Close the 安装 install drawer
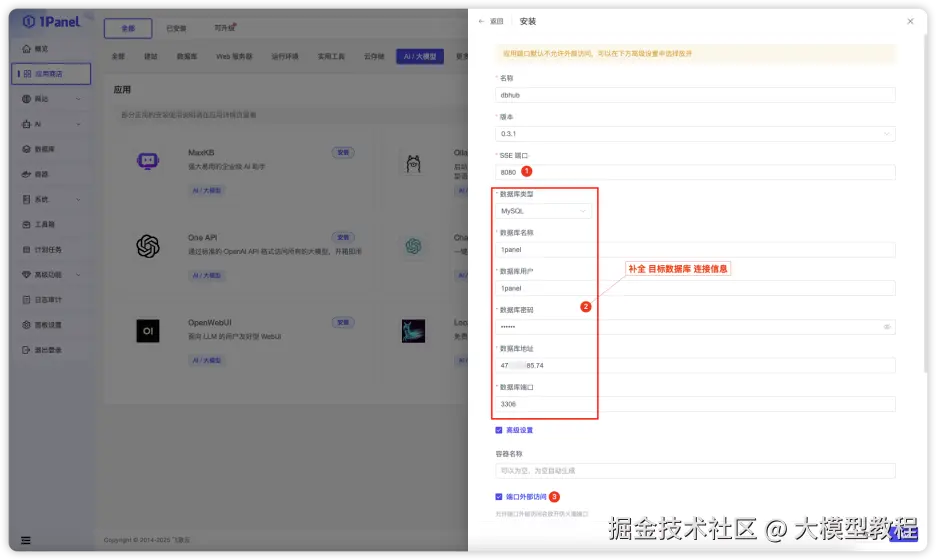 click(910, 21)
